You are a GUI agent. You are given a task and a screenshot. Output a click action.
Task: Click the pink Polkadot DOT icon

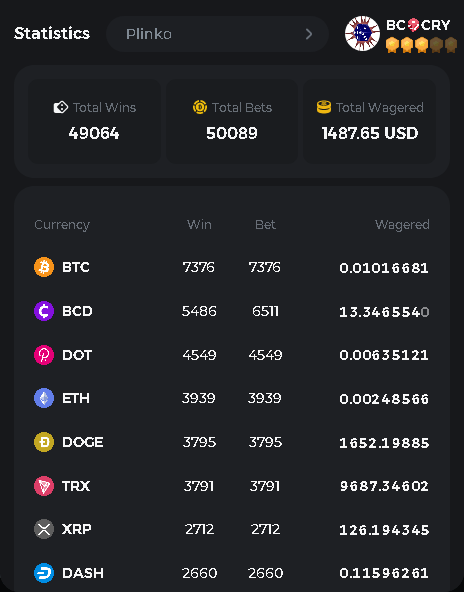click(44, 355)
